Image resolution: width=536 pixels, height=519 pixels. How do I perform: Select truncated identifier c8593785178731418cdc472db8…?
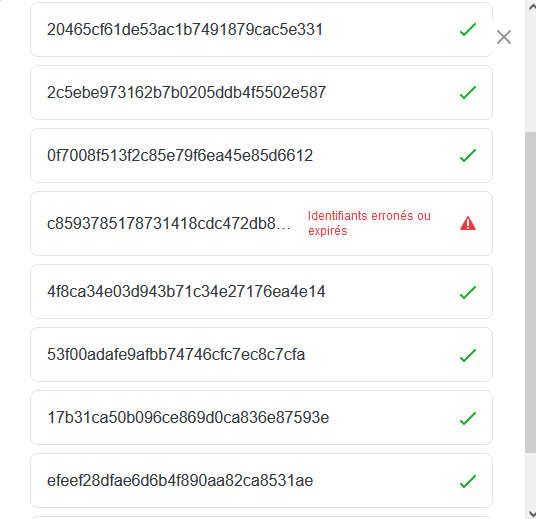169,224
